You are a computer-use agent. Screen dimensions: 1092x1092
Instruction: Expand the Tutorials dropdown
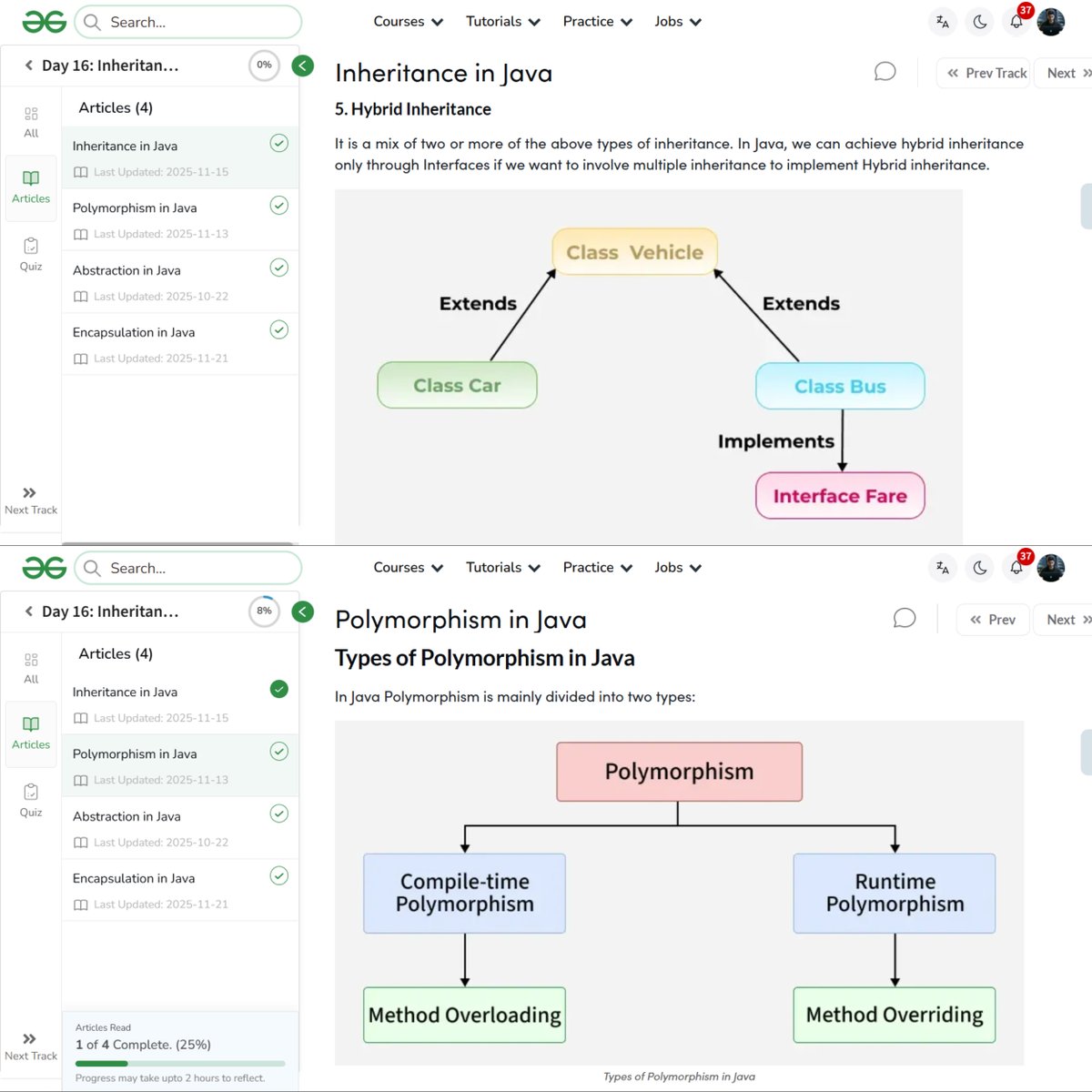(502, 21)
